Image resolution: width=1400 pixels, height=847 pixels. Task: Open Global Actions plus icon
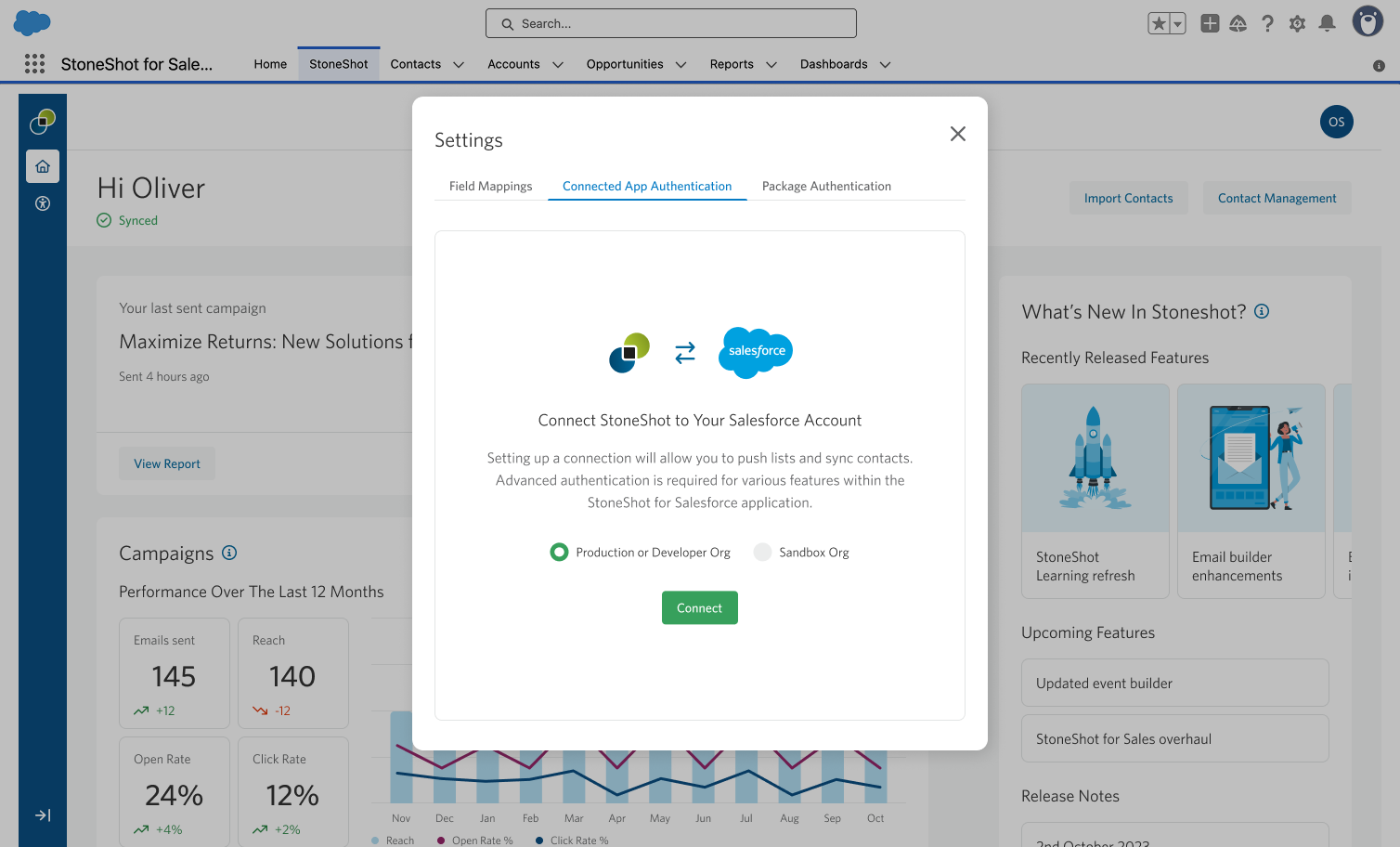(1210, 23)
